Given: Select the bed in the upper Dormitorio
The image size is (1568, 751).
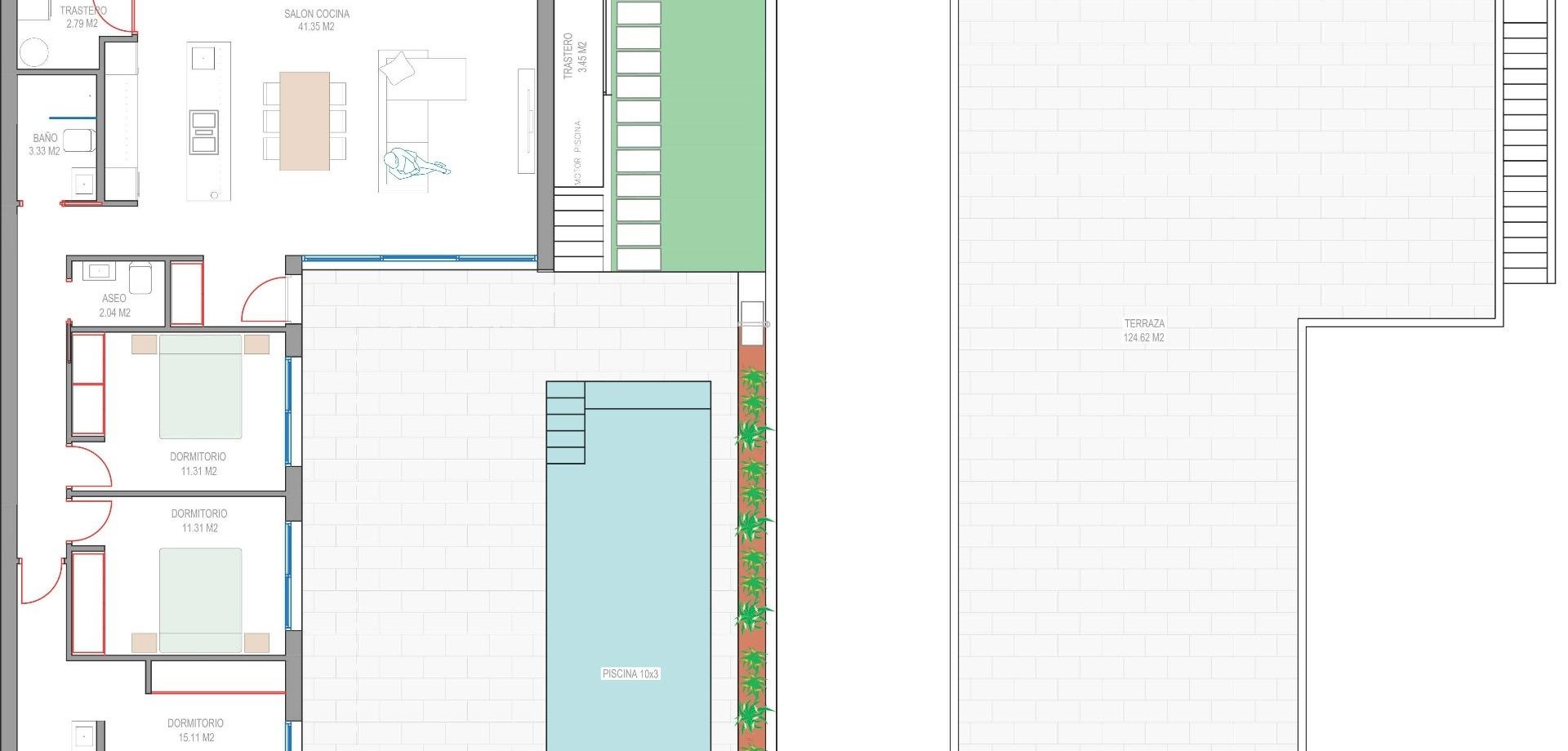Looking at the screenshot, I should coord(200,387).
